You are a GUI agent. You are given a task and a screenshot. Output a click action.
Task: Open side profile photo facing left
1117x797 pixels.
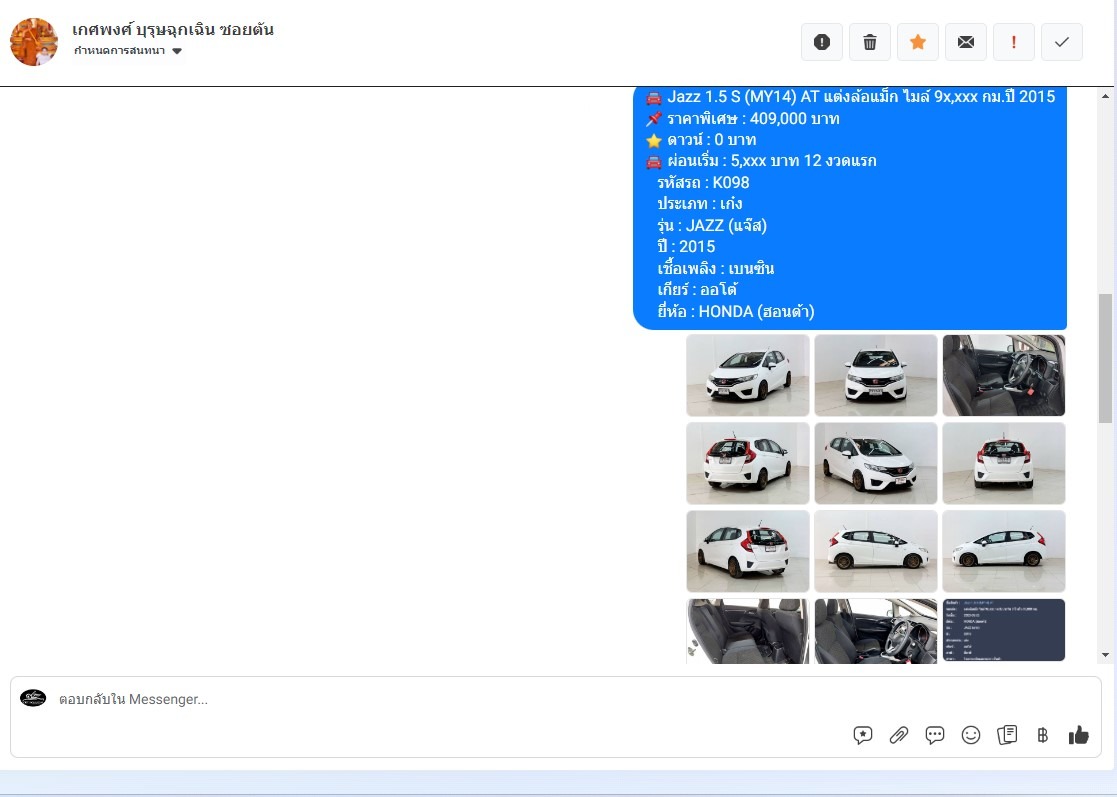click(x=1004, y=551)
